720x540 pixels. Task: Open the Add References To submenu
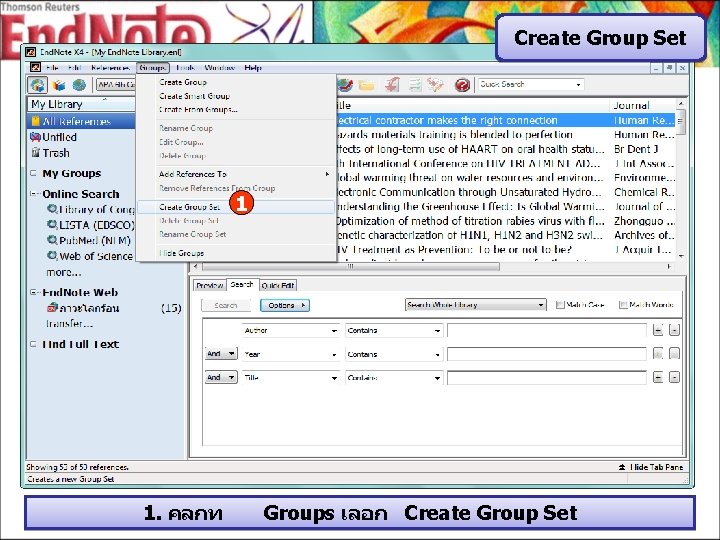tap(236, 174)
